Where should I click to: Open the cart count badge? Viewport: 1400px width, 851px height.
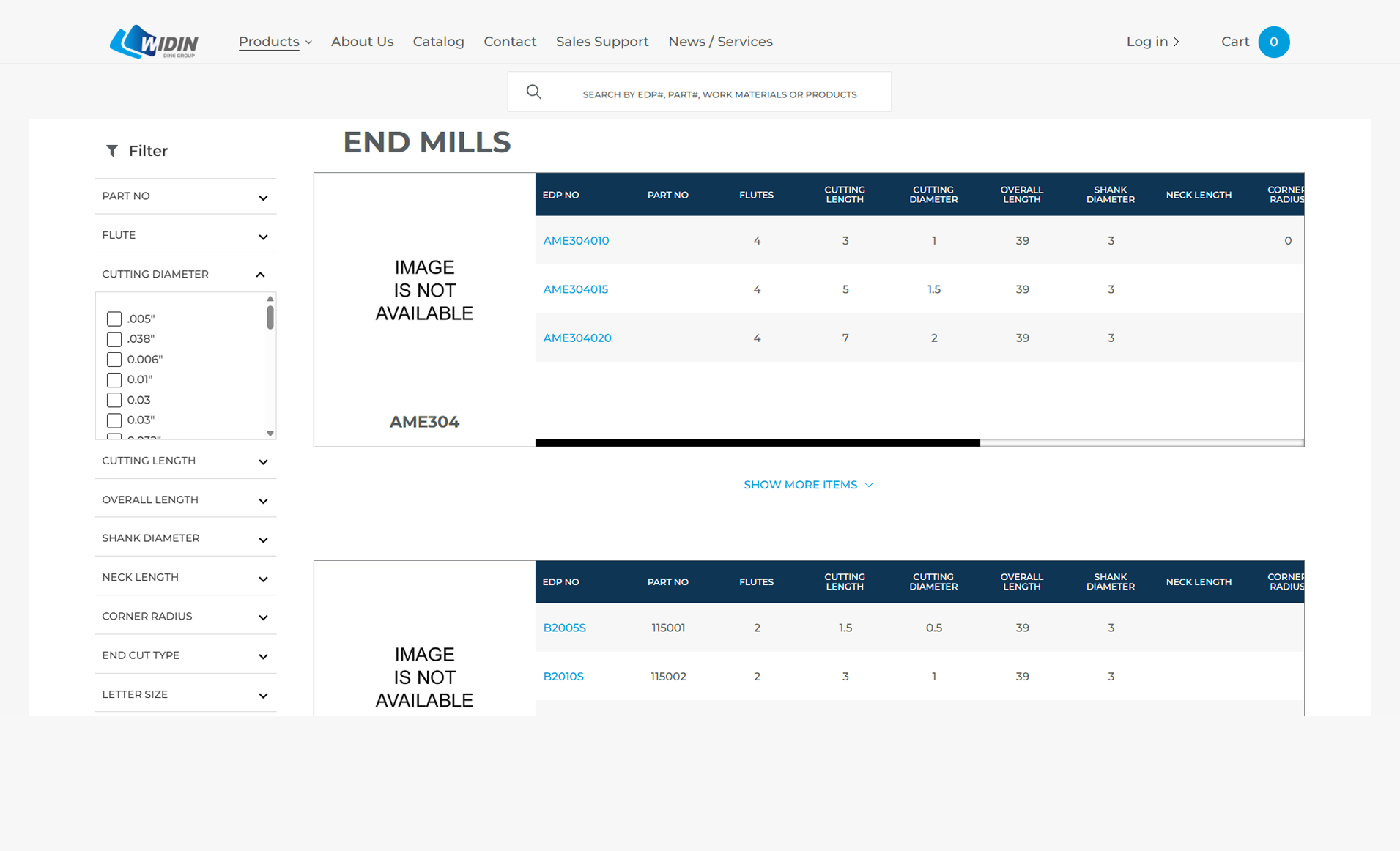coord(1273,42)
